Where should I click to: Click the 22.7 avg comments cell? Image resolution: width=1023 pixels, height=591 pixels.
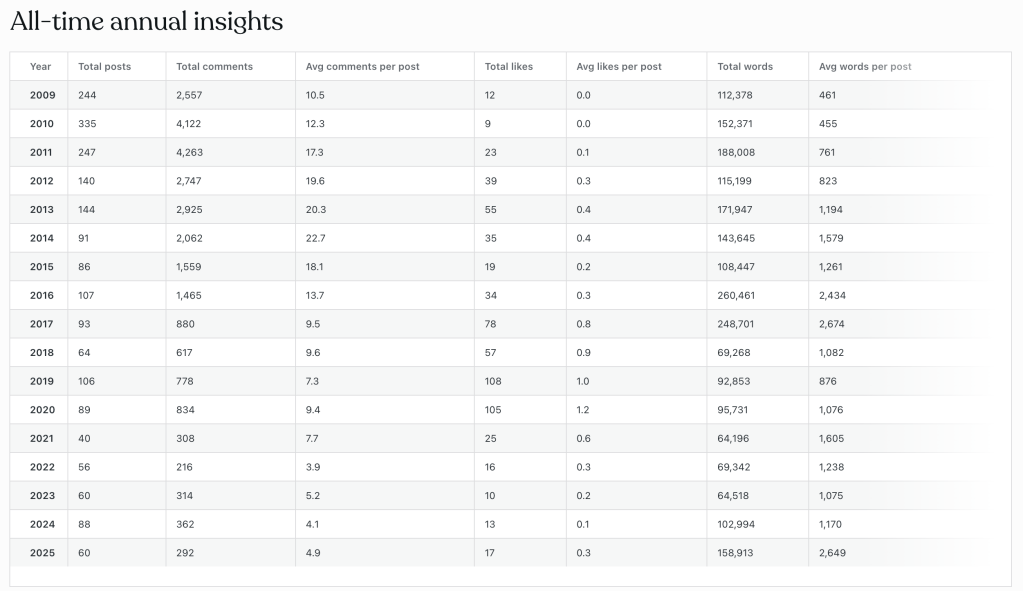(x=316, y=239)
